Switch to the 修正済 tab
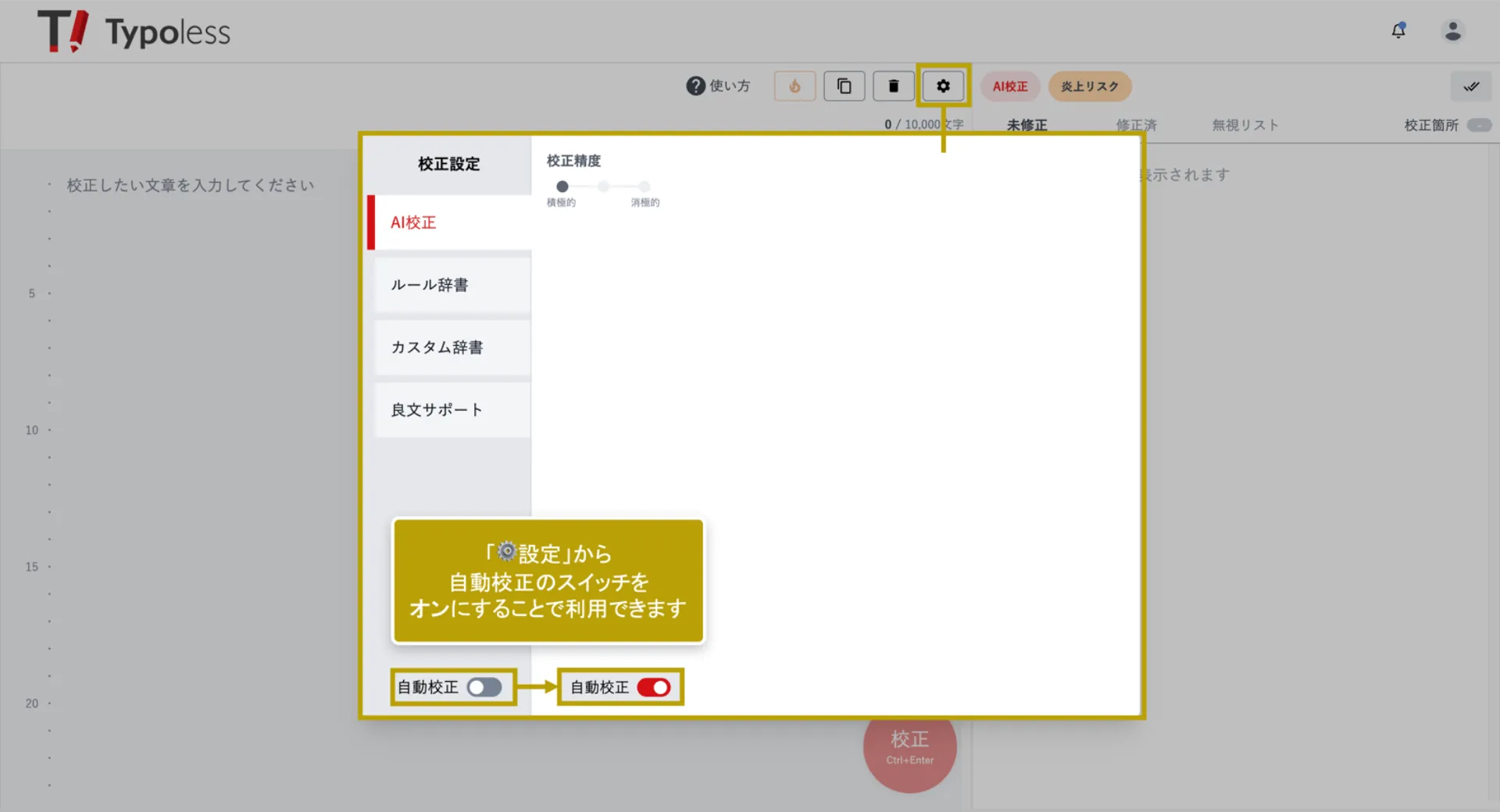1500x812 pixels. pyautogui.click(x=1136, y=125)
